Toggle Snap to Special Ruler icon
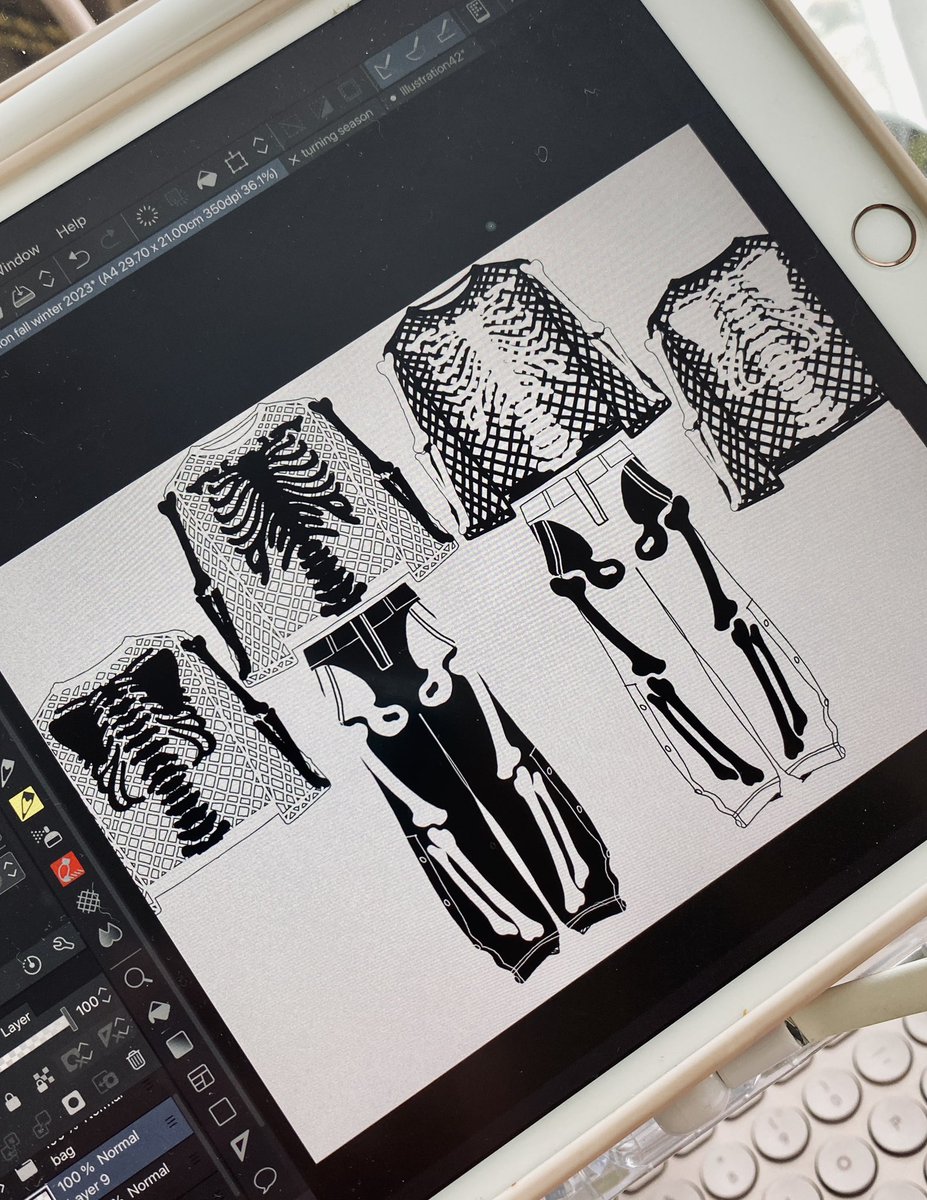Image resolution: width=927 pixels, height=1200 pixels. tap(415, 49)
